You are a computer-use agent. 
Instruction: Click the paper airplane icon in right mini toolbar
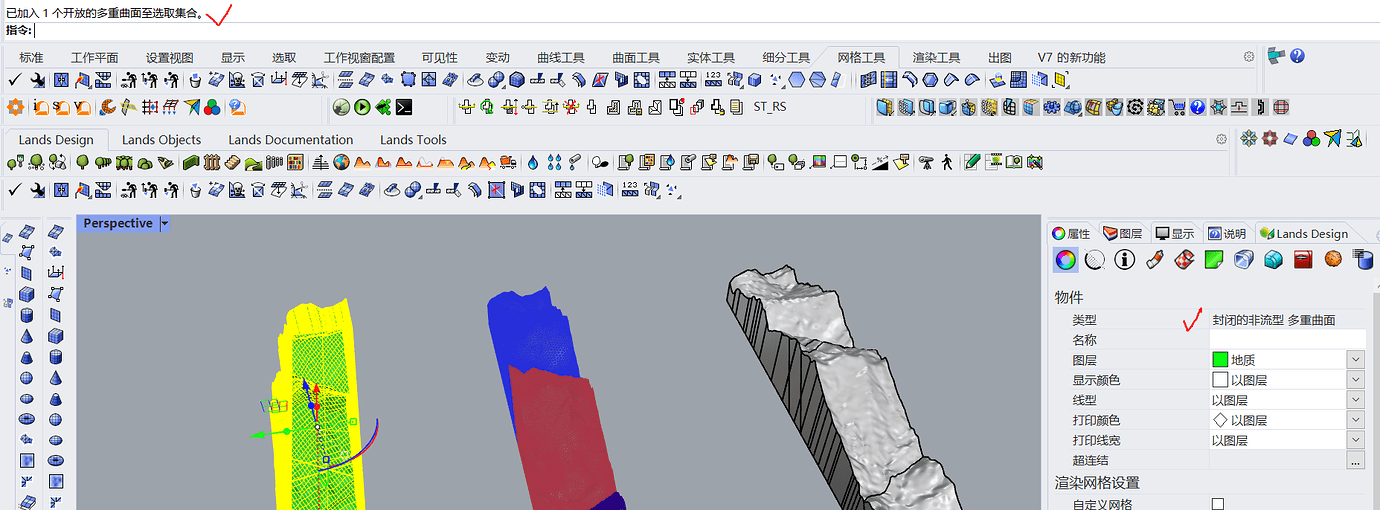1332,138
